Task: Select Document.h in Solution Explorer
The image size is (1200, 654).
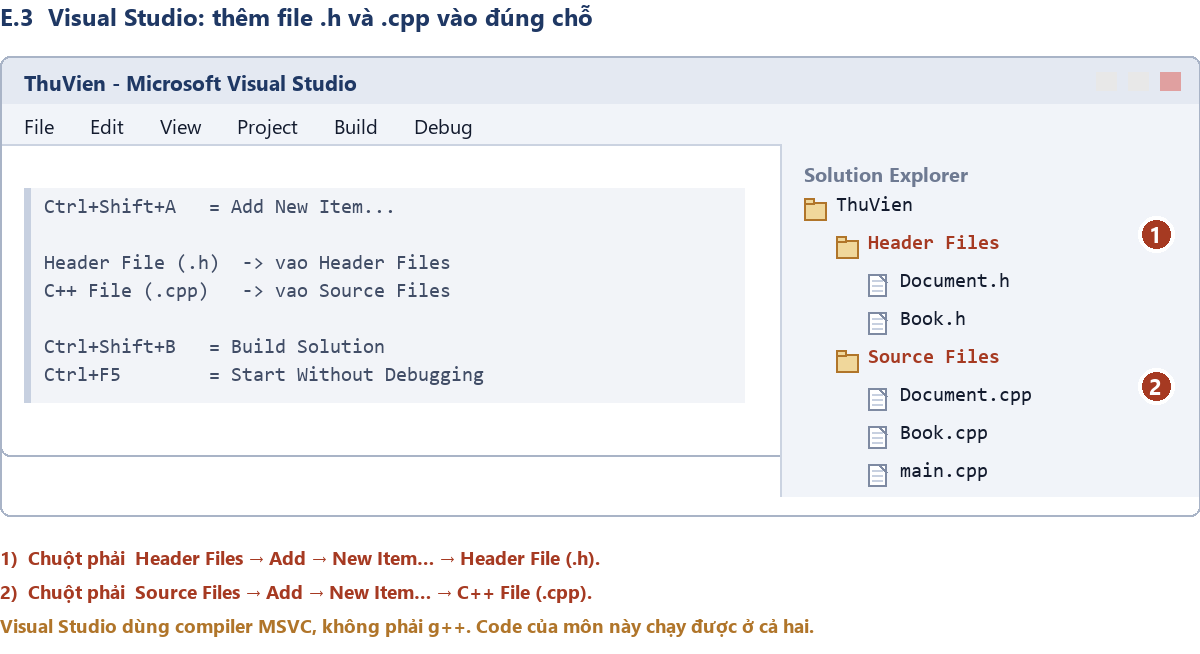Action: pos(954,281)
